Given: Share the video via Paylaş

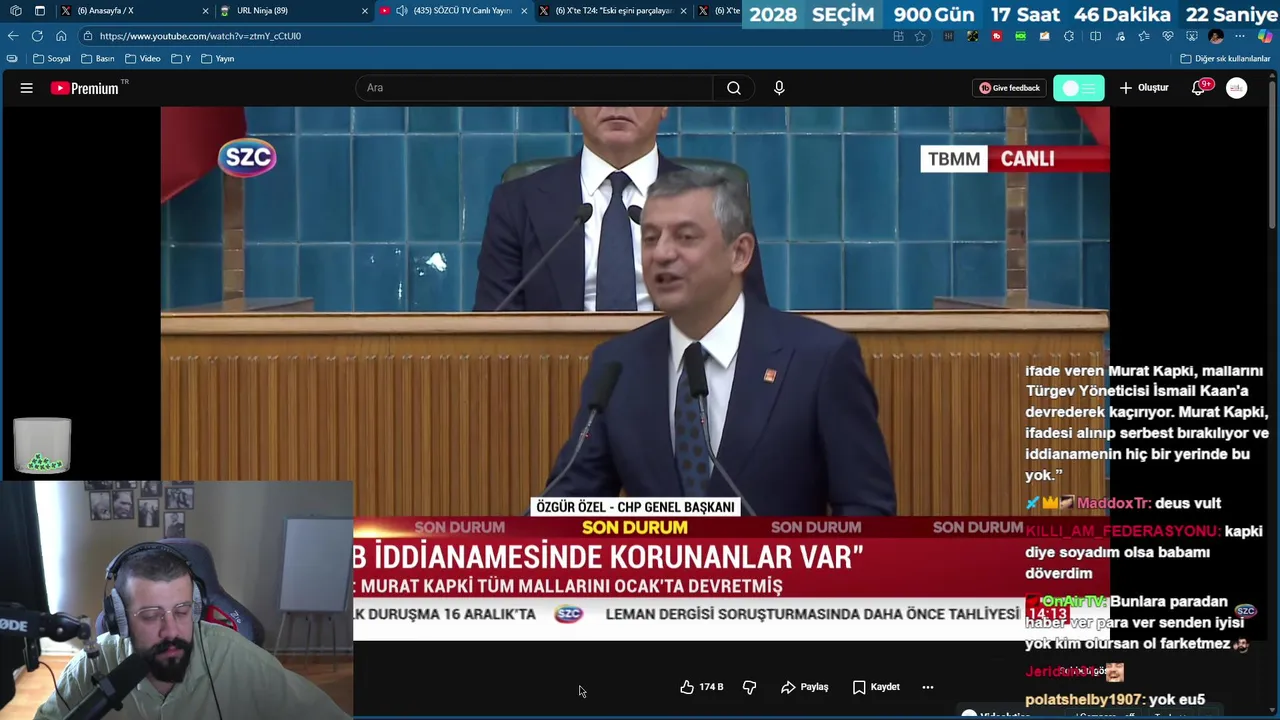Looking at the screenshot, I should click(805, 687).
